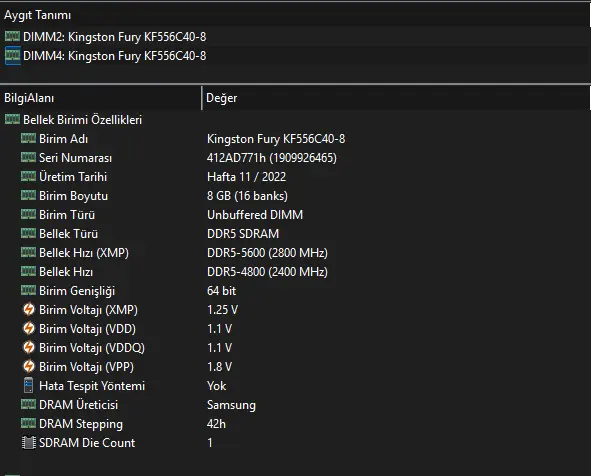
Task: Click the Bellek Birimi Özellikleri group icon
Action: coord(12,119)
